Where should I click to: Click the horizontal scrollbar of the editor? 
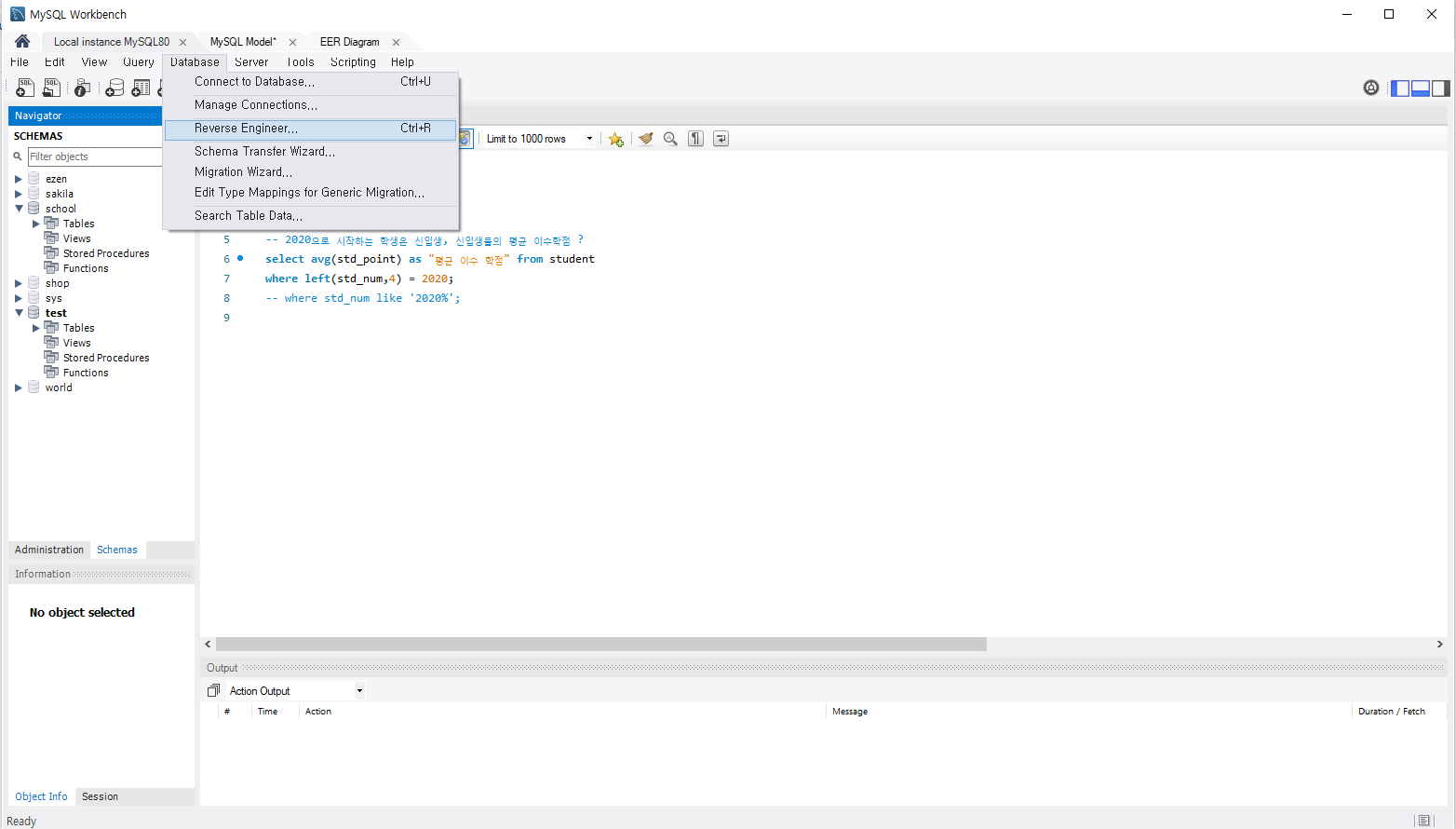click(x=600, y=644)
